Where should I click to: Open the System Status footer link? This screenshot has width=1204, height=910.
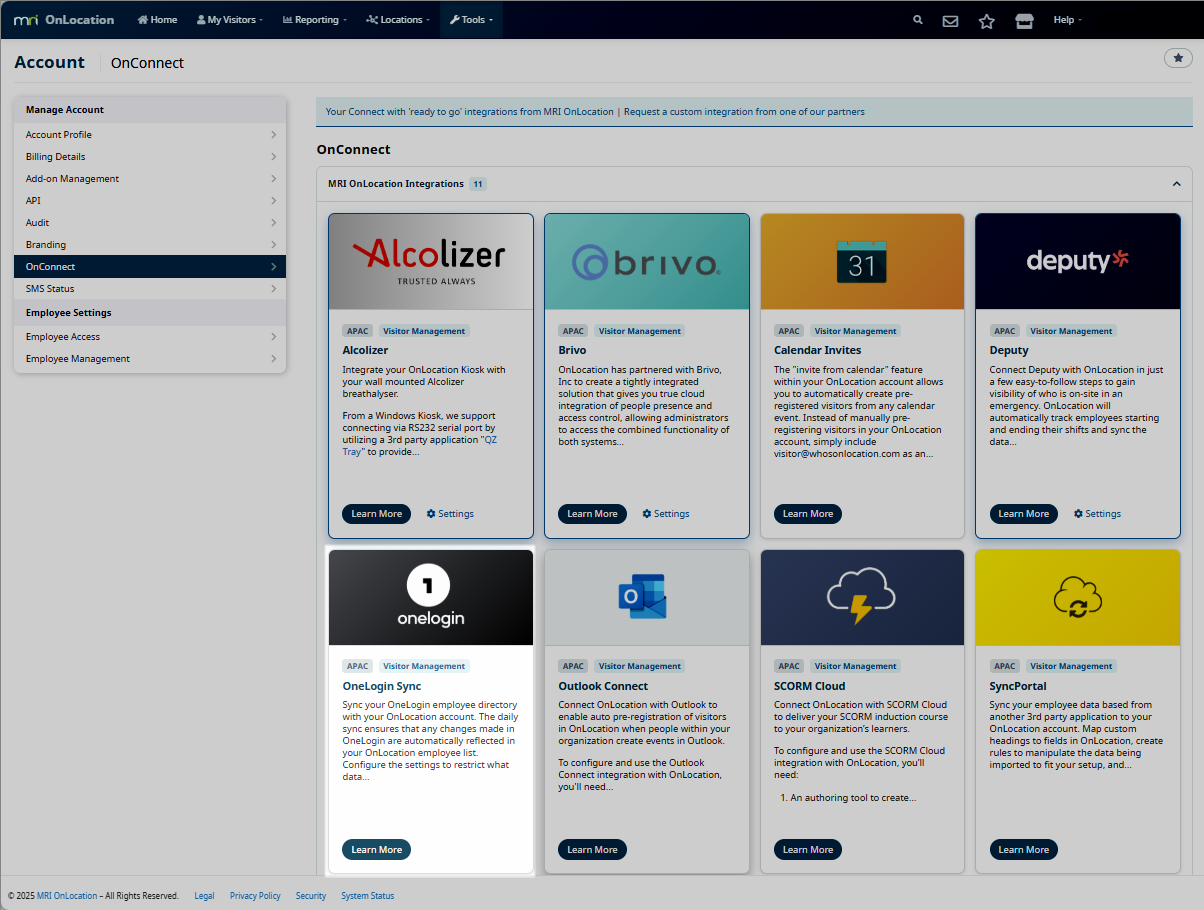pyautogui.click(x=367, y=896)
